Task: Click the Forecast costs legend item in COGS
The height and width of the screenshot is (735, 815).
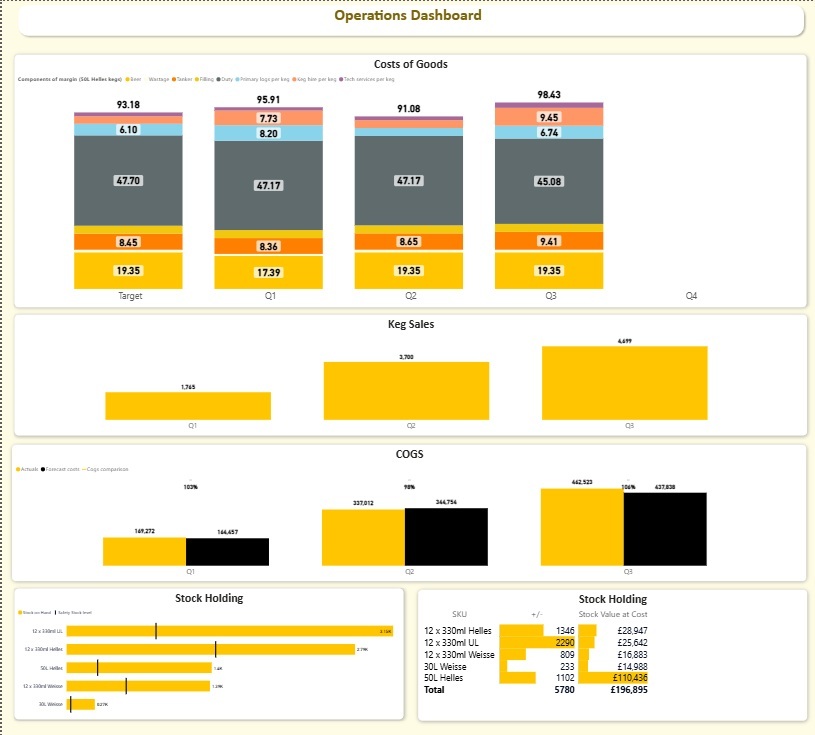Action: (x=60, y=469)
